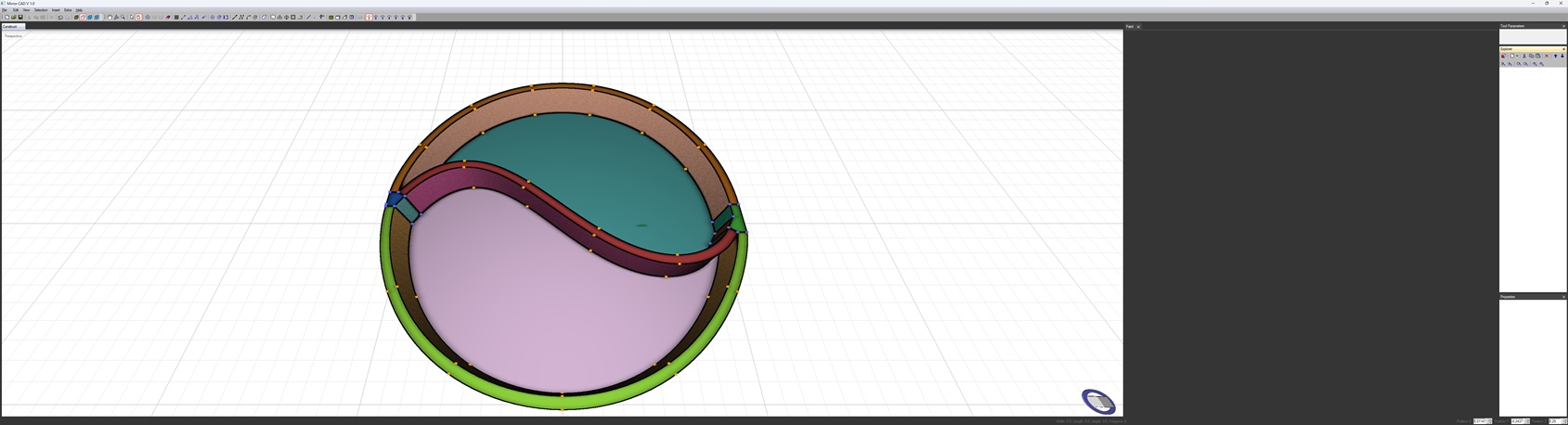The image size is (1568, 425).
Task: Open the Insert menu
Action: click(56, 10)
